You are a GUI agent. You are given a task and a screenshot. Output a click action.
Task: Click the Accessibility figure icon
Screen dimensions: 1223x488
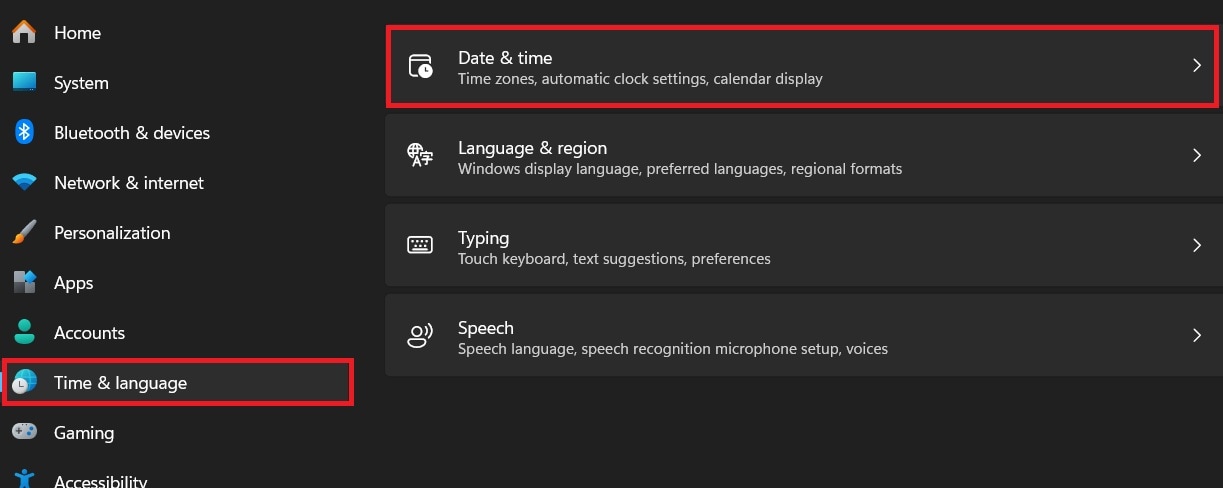coord(25,480)
